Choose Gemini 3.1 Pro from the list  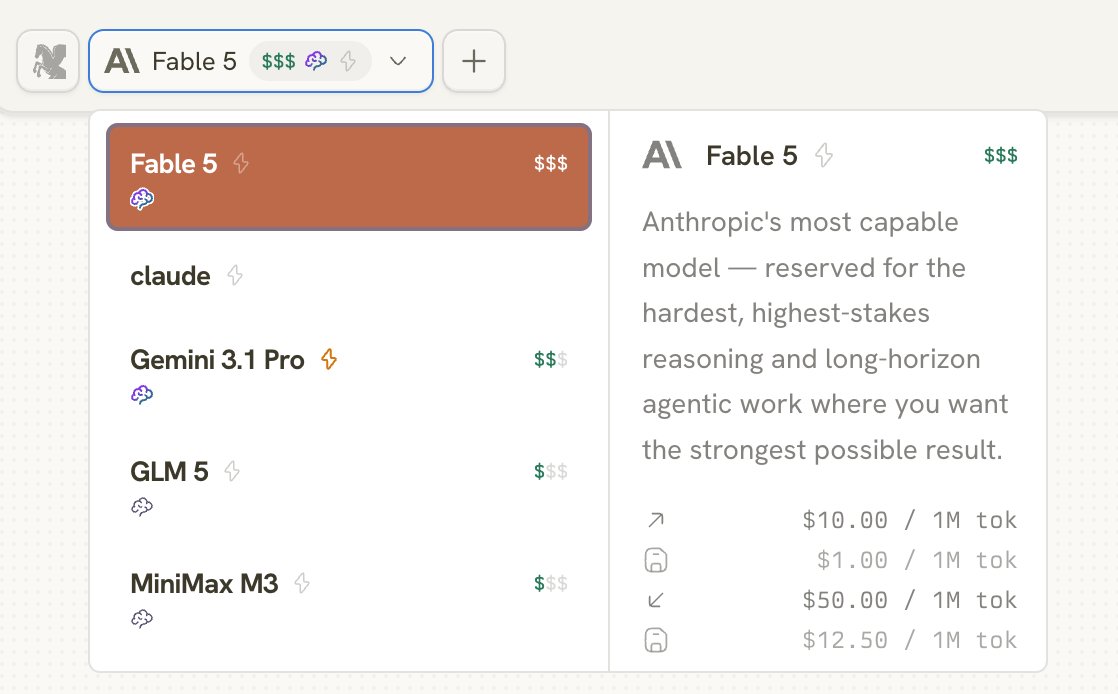click(349, 374)
